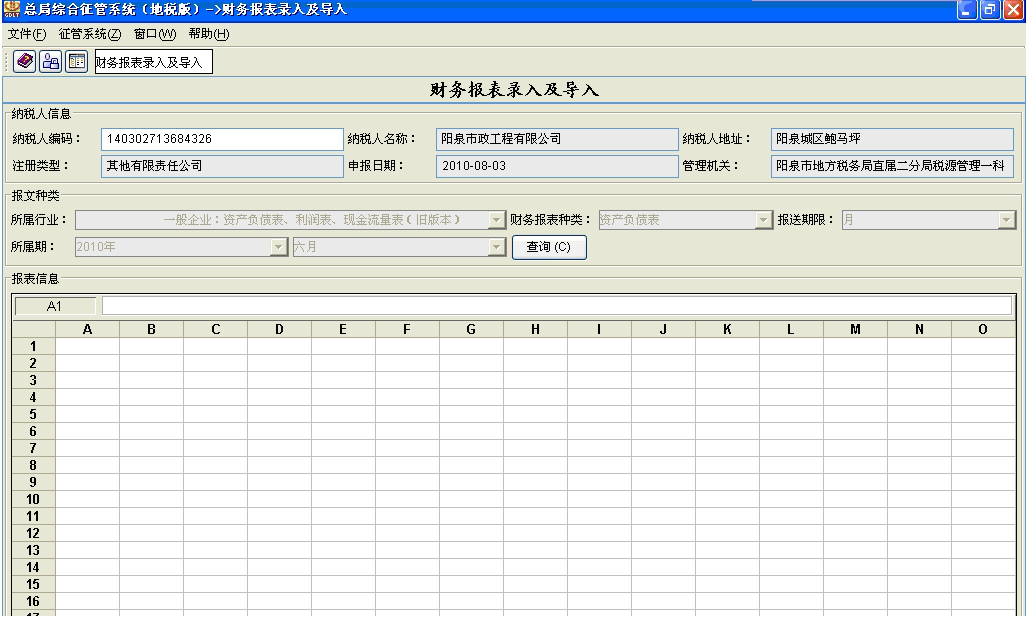Select column A header
This screenshot has width=1029, height=640.
[x=87, y=329]
